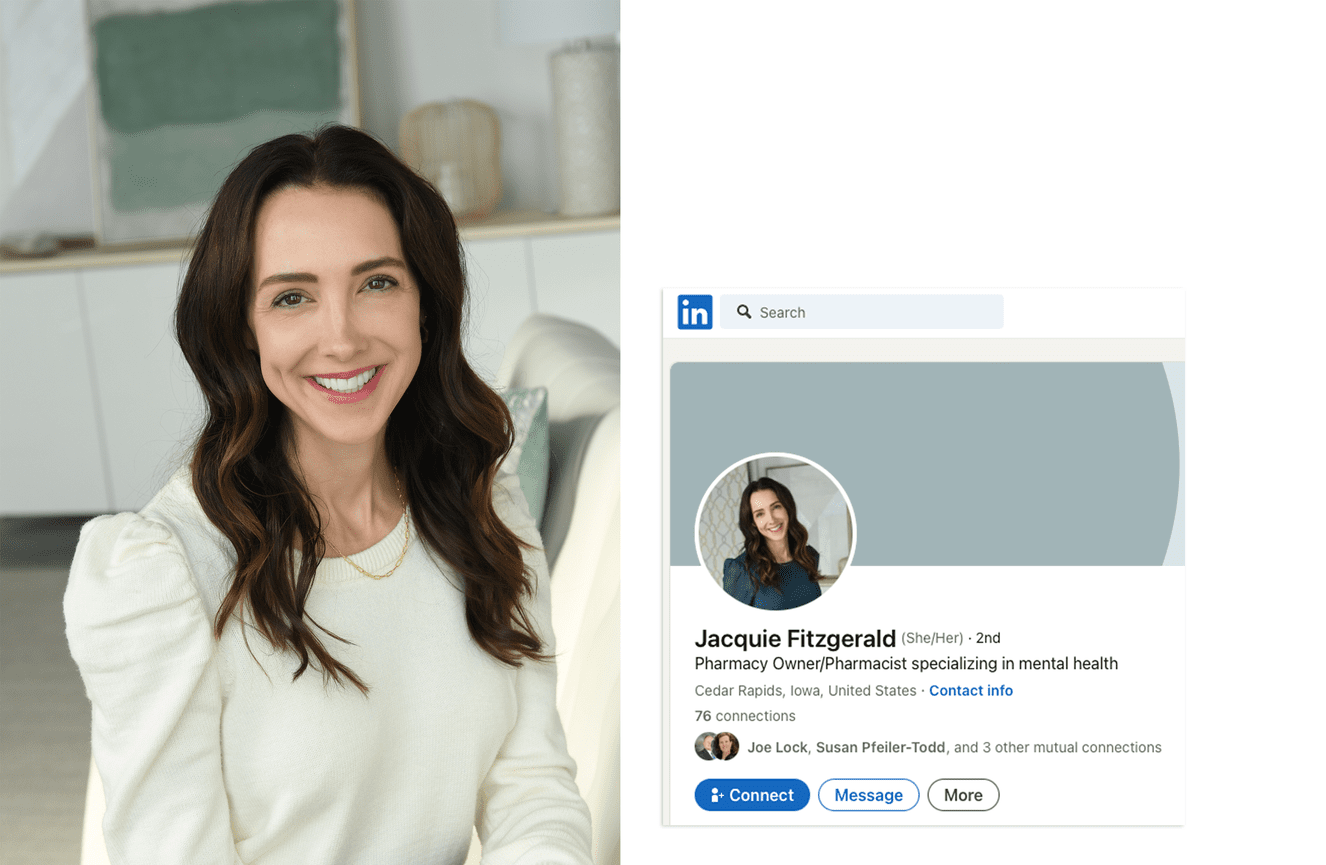Click the first mutual connection avatar
This screenshot has height=865, width=1326.
[x=706, y=747]
